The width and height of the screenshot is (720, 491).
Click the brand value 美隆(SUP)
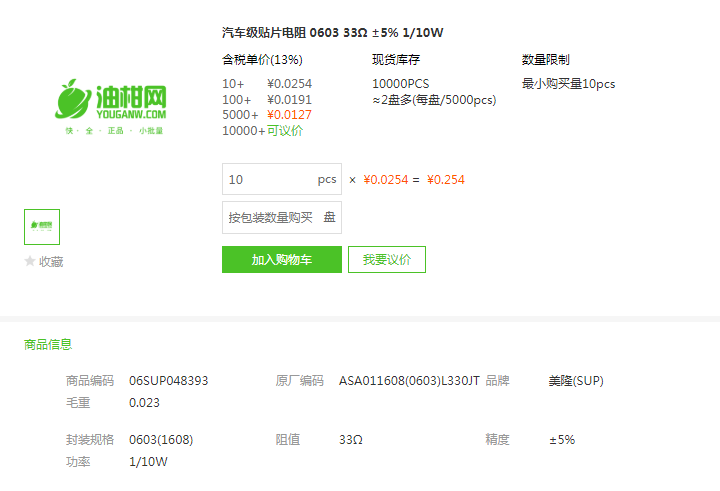(x=576, y=381)
